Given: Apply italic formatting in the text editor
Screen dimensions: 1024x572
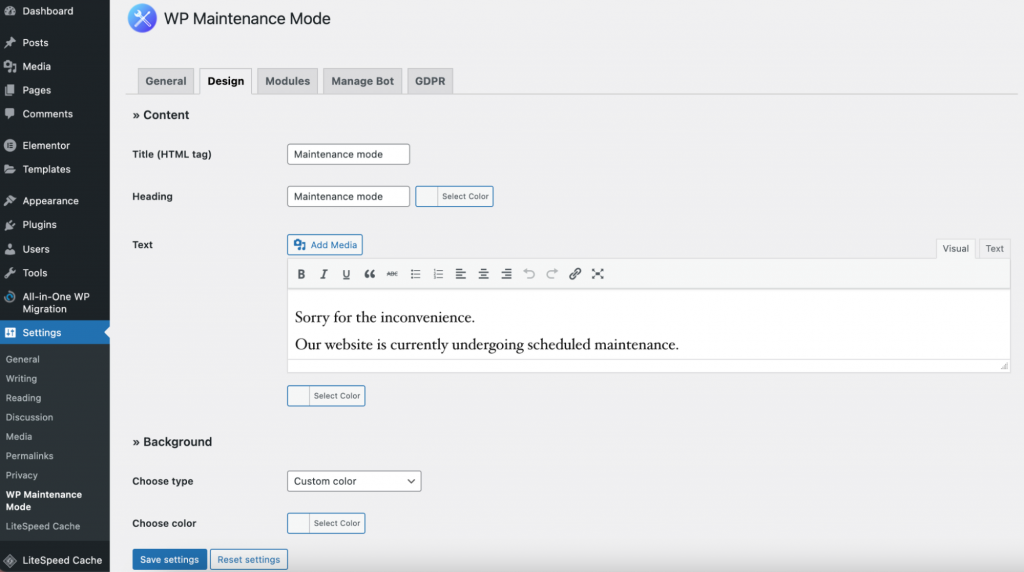Looking at the screenshot, I should tap(324, 274).
